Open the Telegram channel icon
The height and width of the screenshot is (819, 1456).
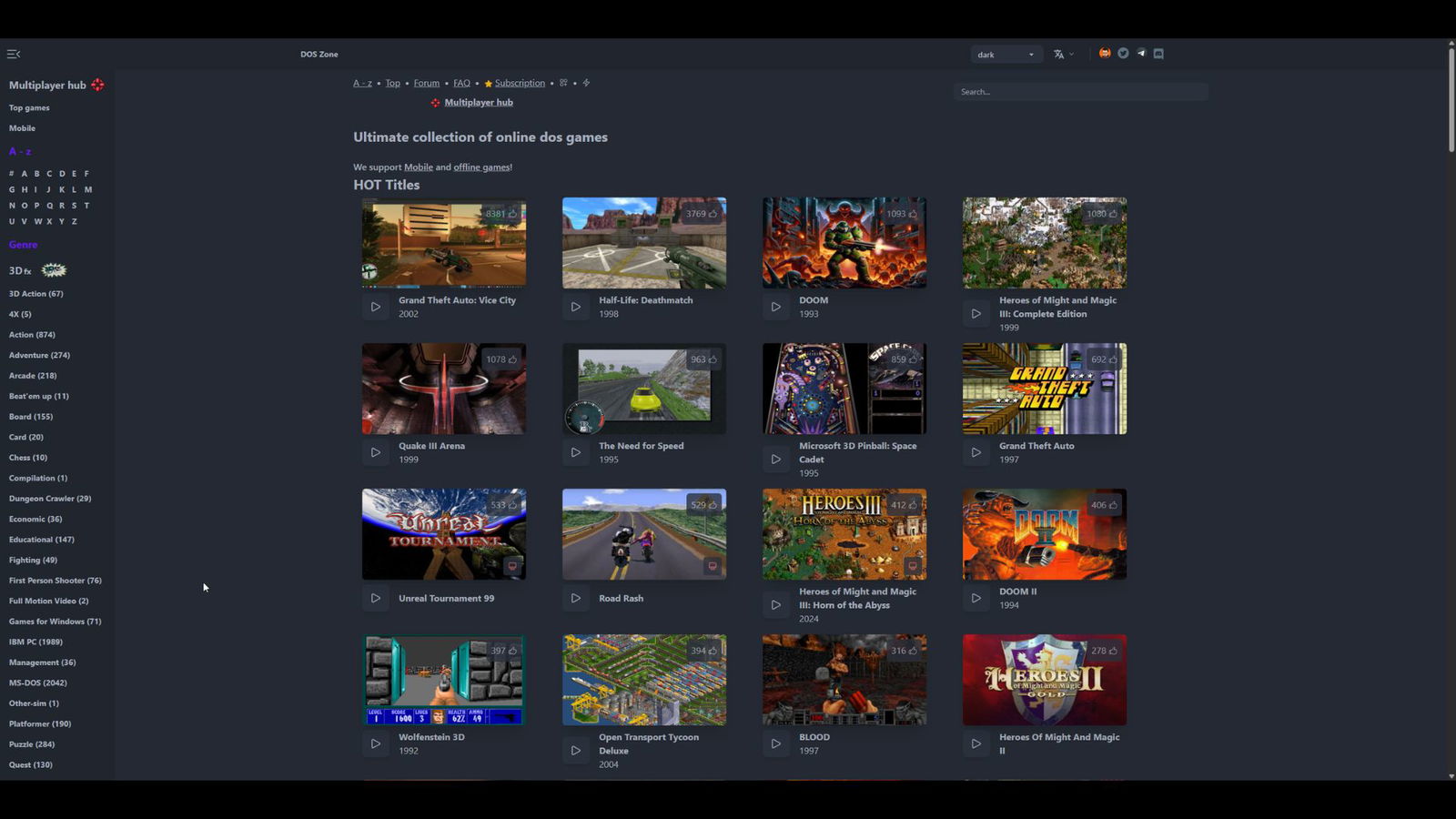(x=1141, y=54)
